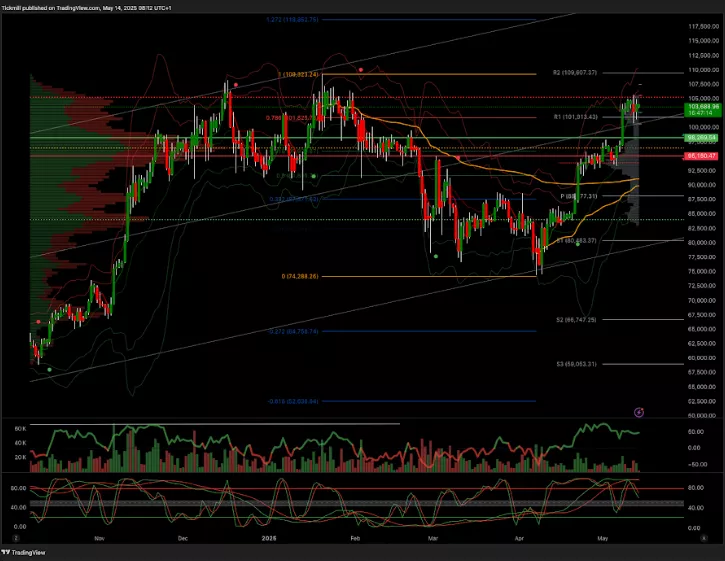The image size is (725, 561).
Task: Click the Tickmill published on TradingView.com header text
Action: pyautogui.click(x=100, y=9)
